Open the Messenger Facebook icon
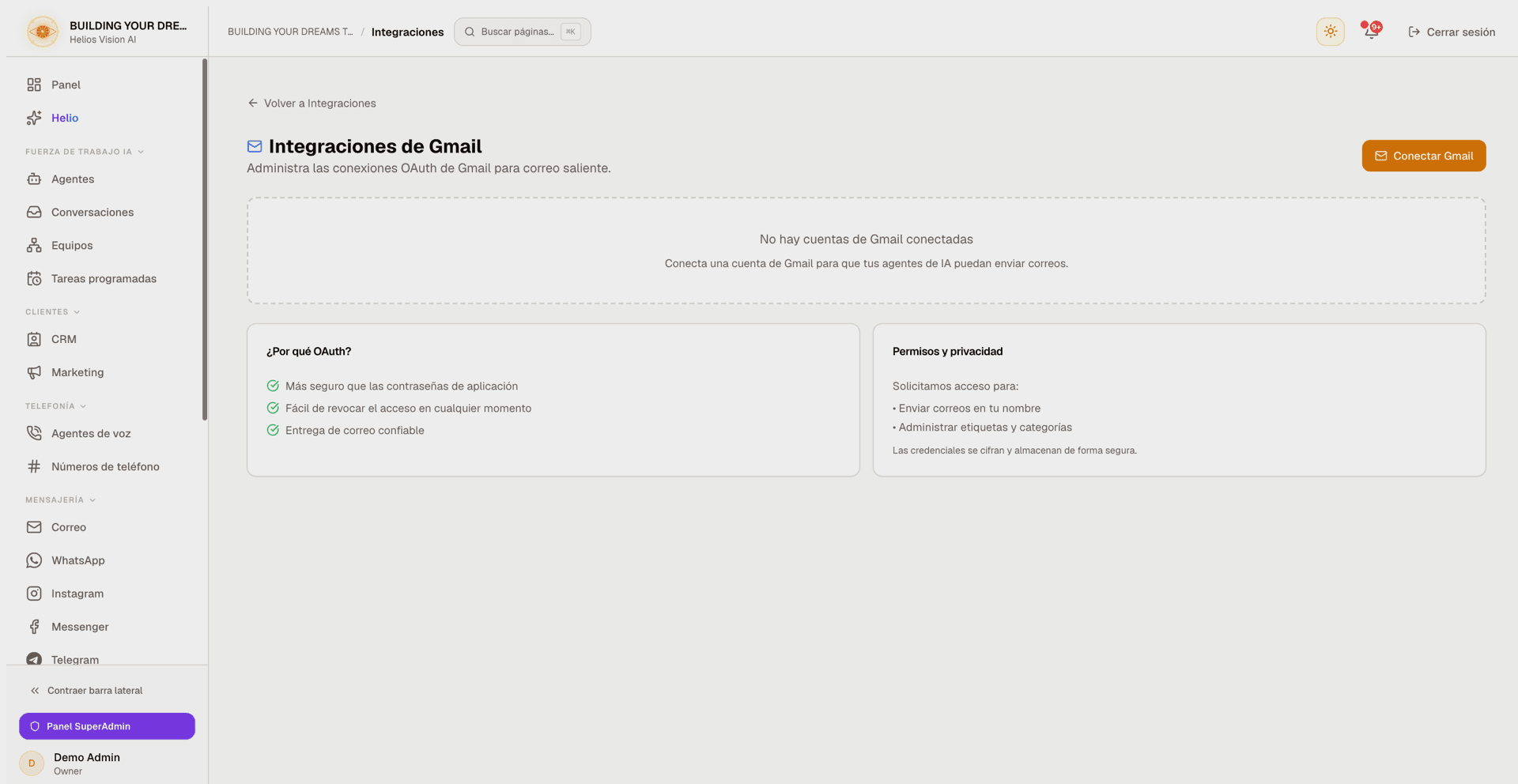This screenshot has height=784, width=1518. (x=34, y=627)
